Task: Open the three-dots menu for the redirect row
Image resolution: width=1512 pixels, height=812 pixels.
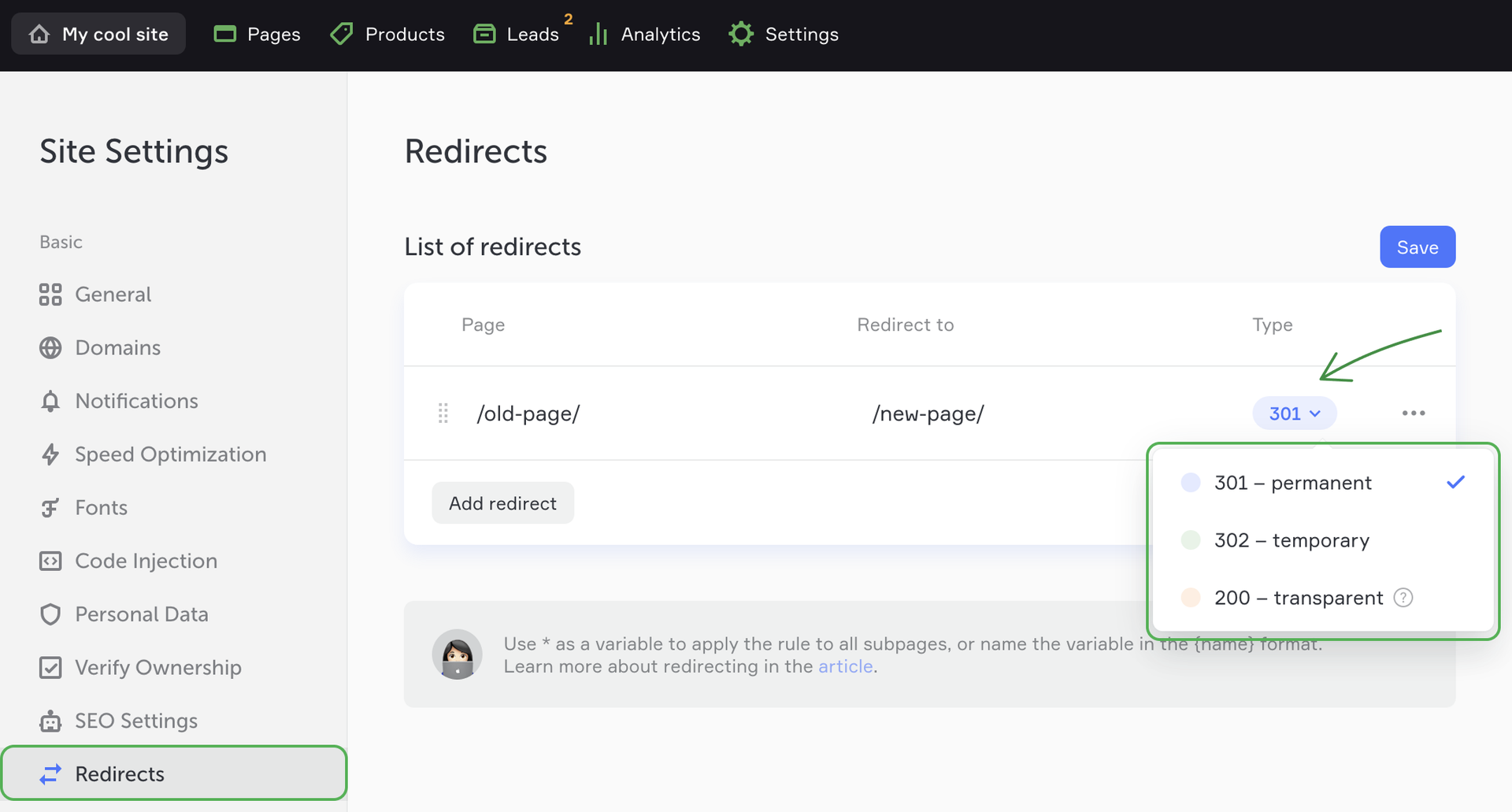Action: tap(1414, 413)
